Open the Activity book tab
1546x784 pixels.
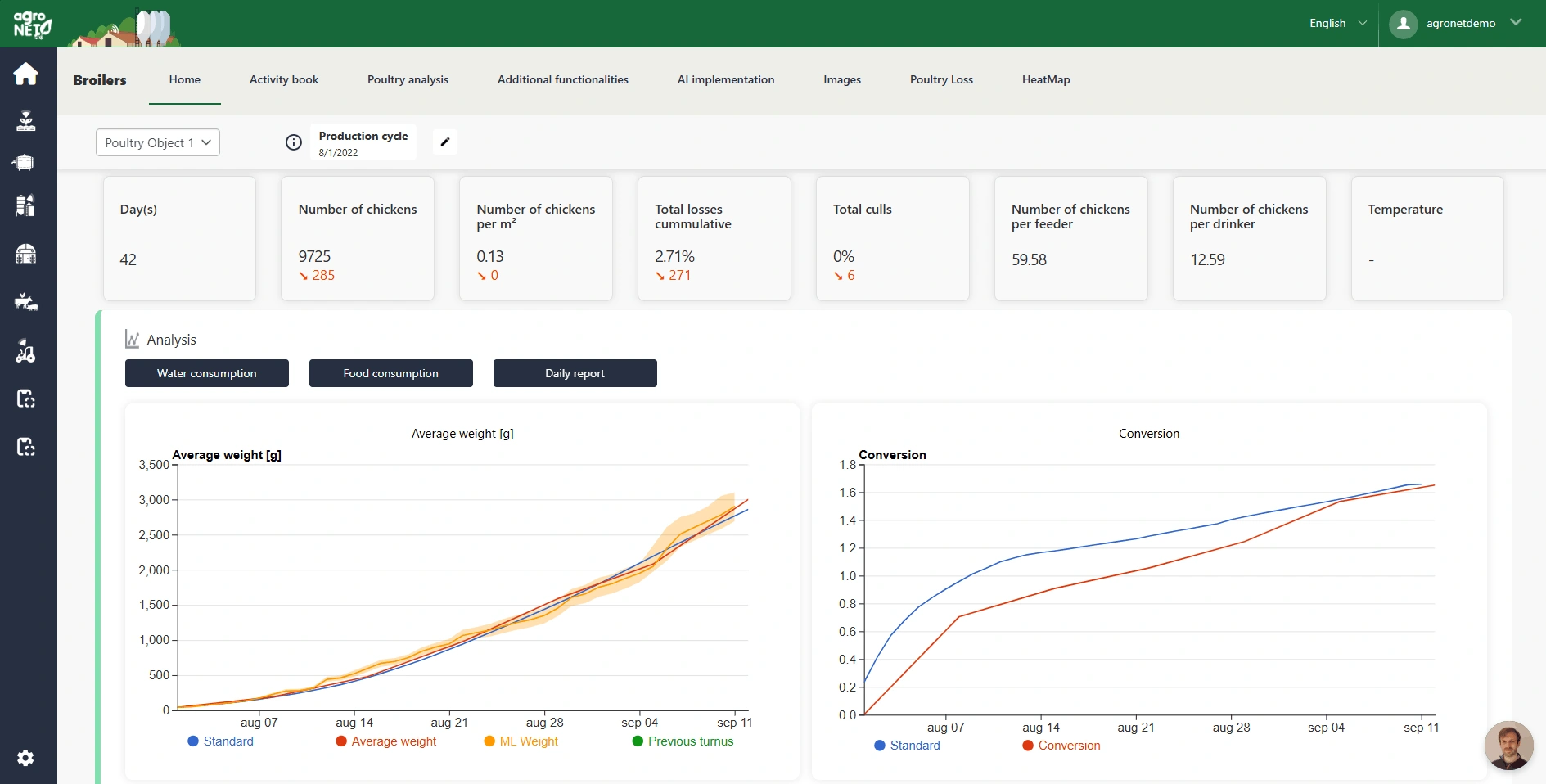click(x=284, y=79)
